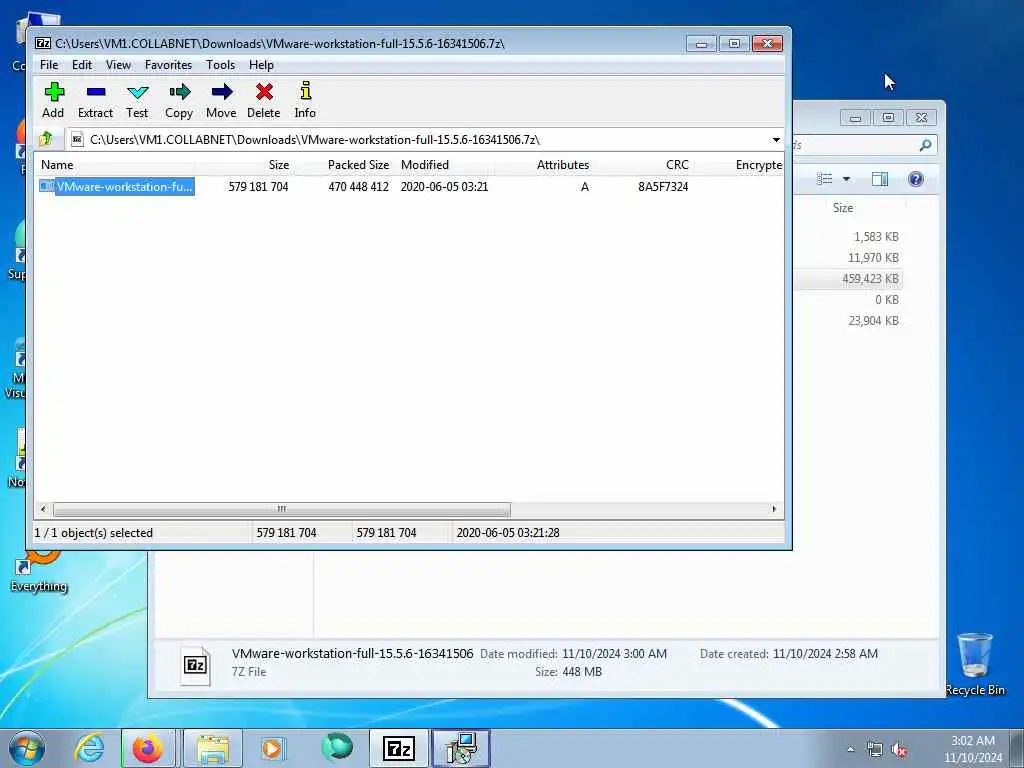Viewport: 1024px width, 768px height.
Task: Launch Internet Explorer from the taskbar
Action: click(89, 748)
